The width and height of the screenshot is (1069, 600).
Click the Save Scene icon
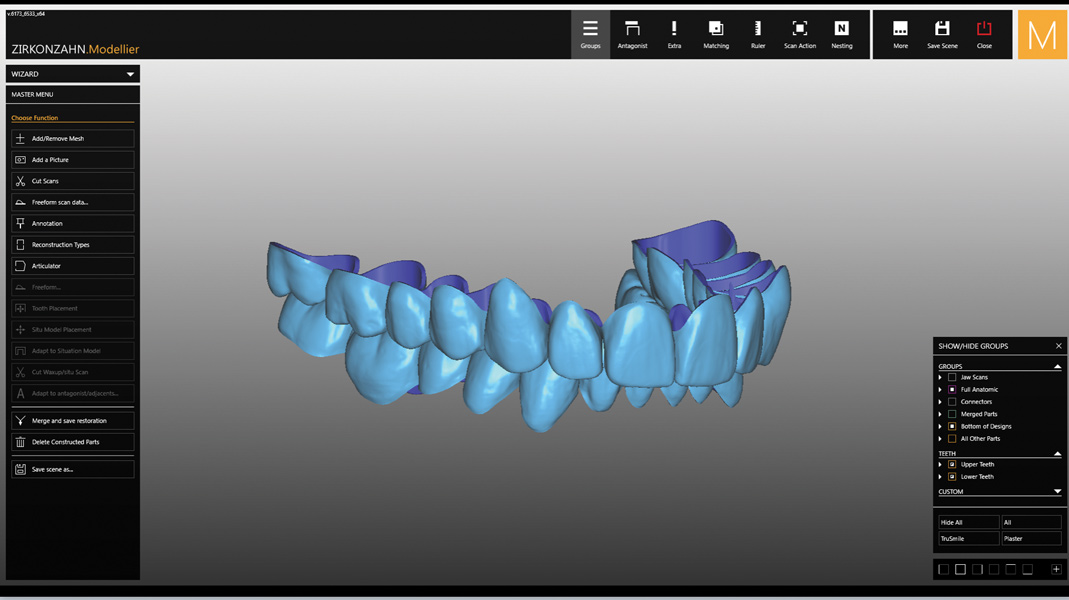[942, 34]
